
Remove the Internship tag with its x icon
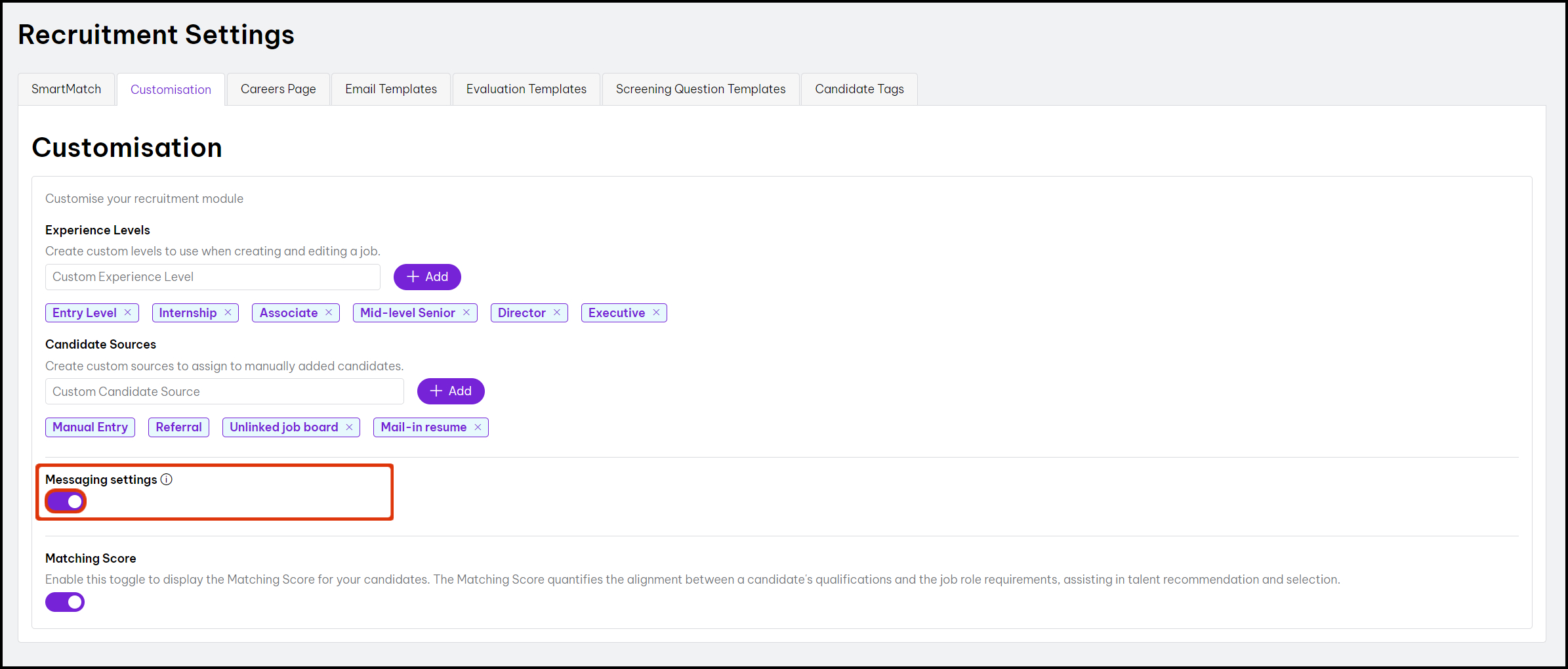pyautogui.click(x=228, y=313)
